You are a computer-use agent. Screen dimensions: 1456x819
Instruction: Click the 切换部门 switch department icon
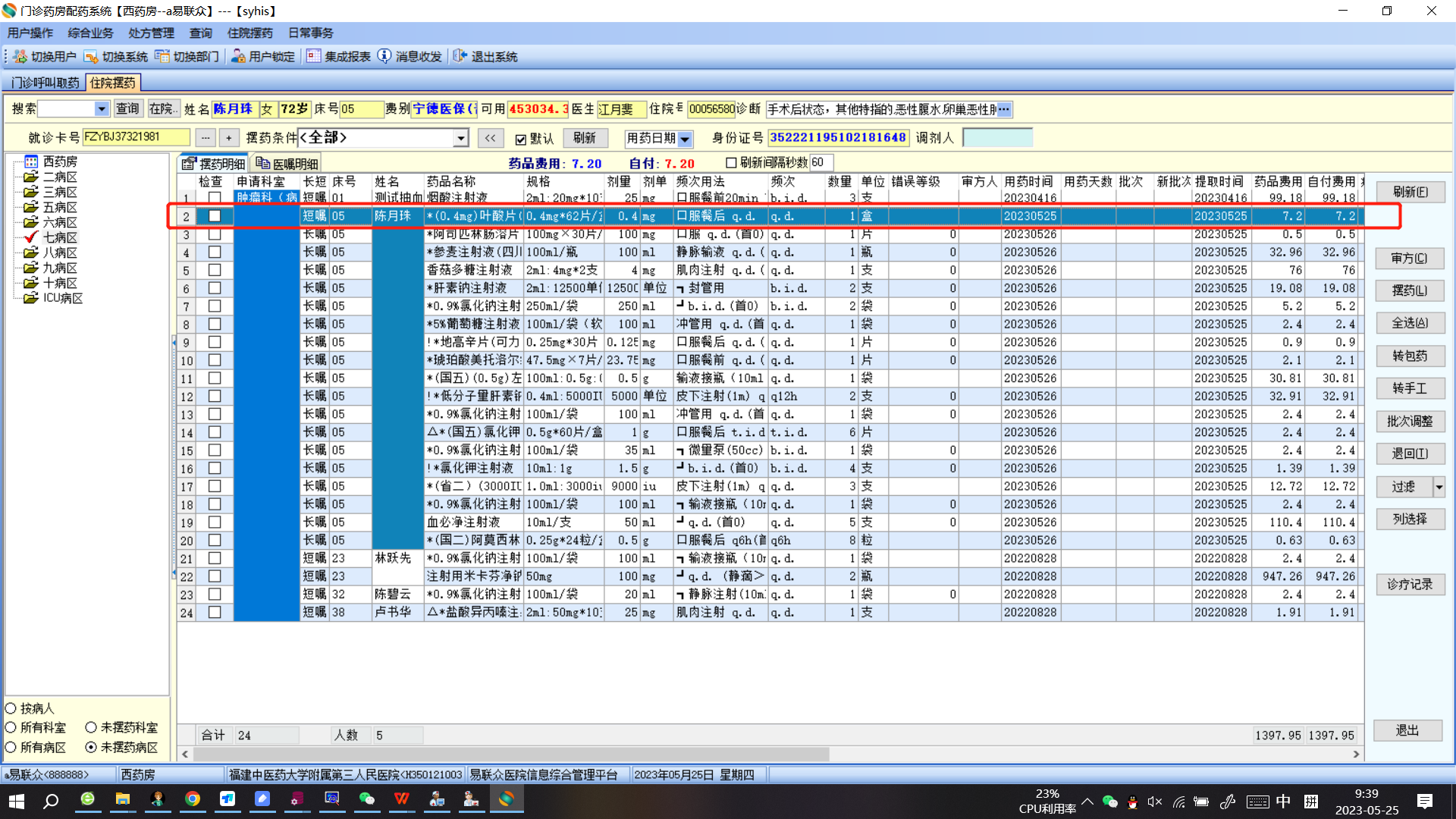(x=162, y=57)
